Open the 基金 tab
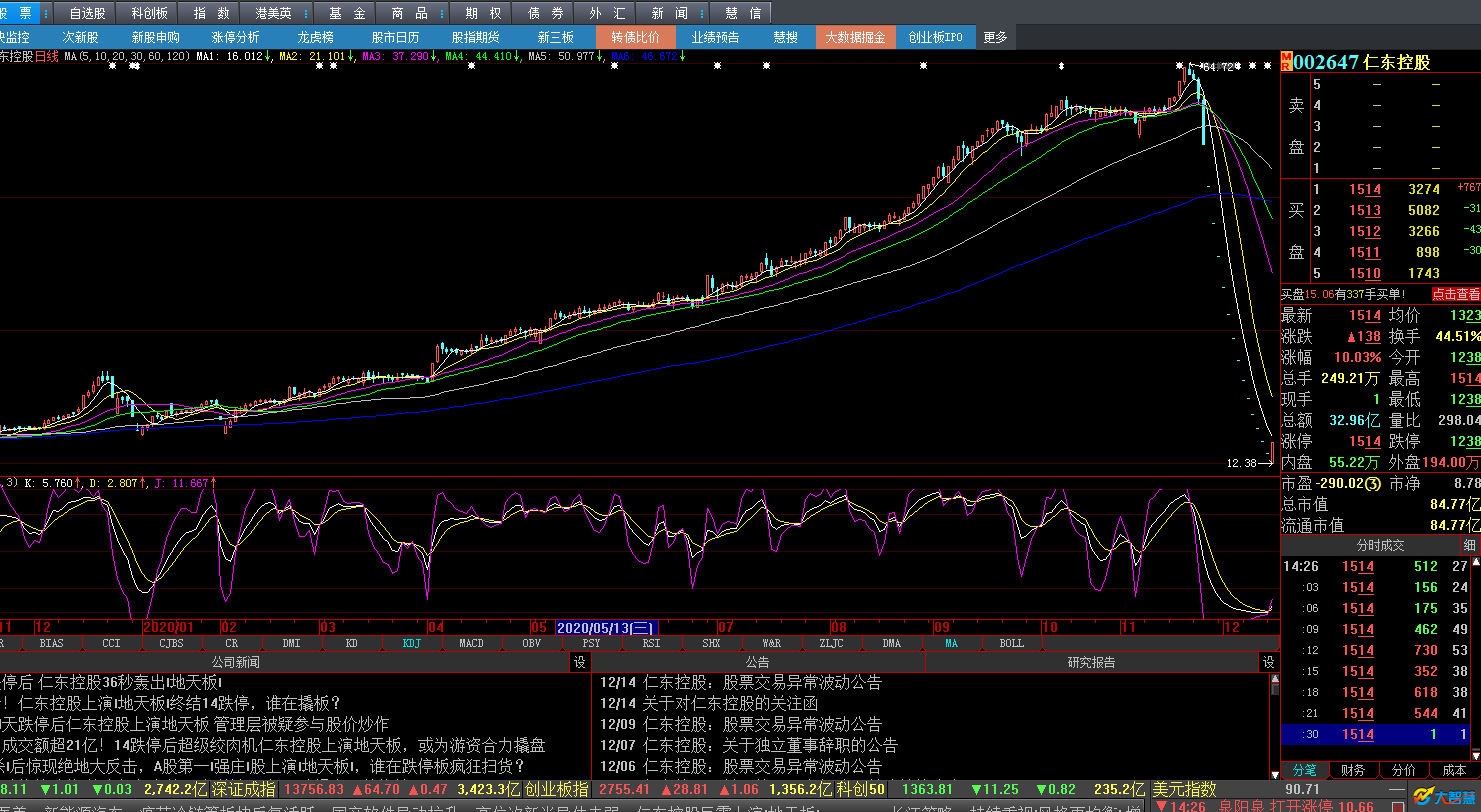Screen dimensions: 1481x812 coord(347,13)
